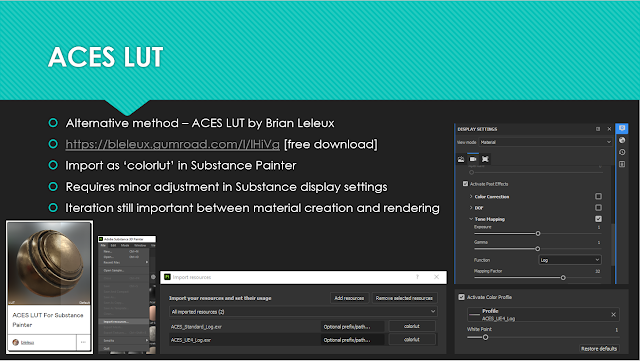Disable the Tone Mapping checkbox
Image resolution: width=640 pixels, height=361 pixels.
(x=598, y=219)
